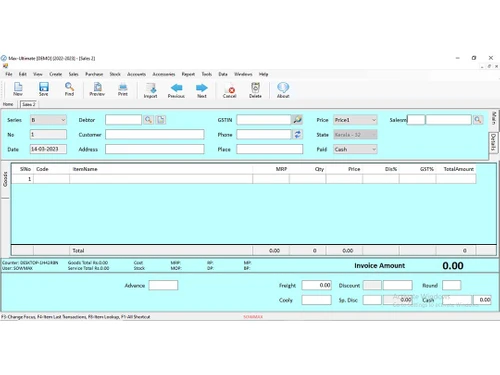
Task: Click Debtor search magnifier icon
Action: tap(148, 120)
